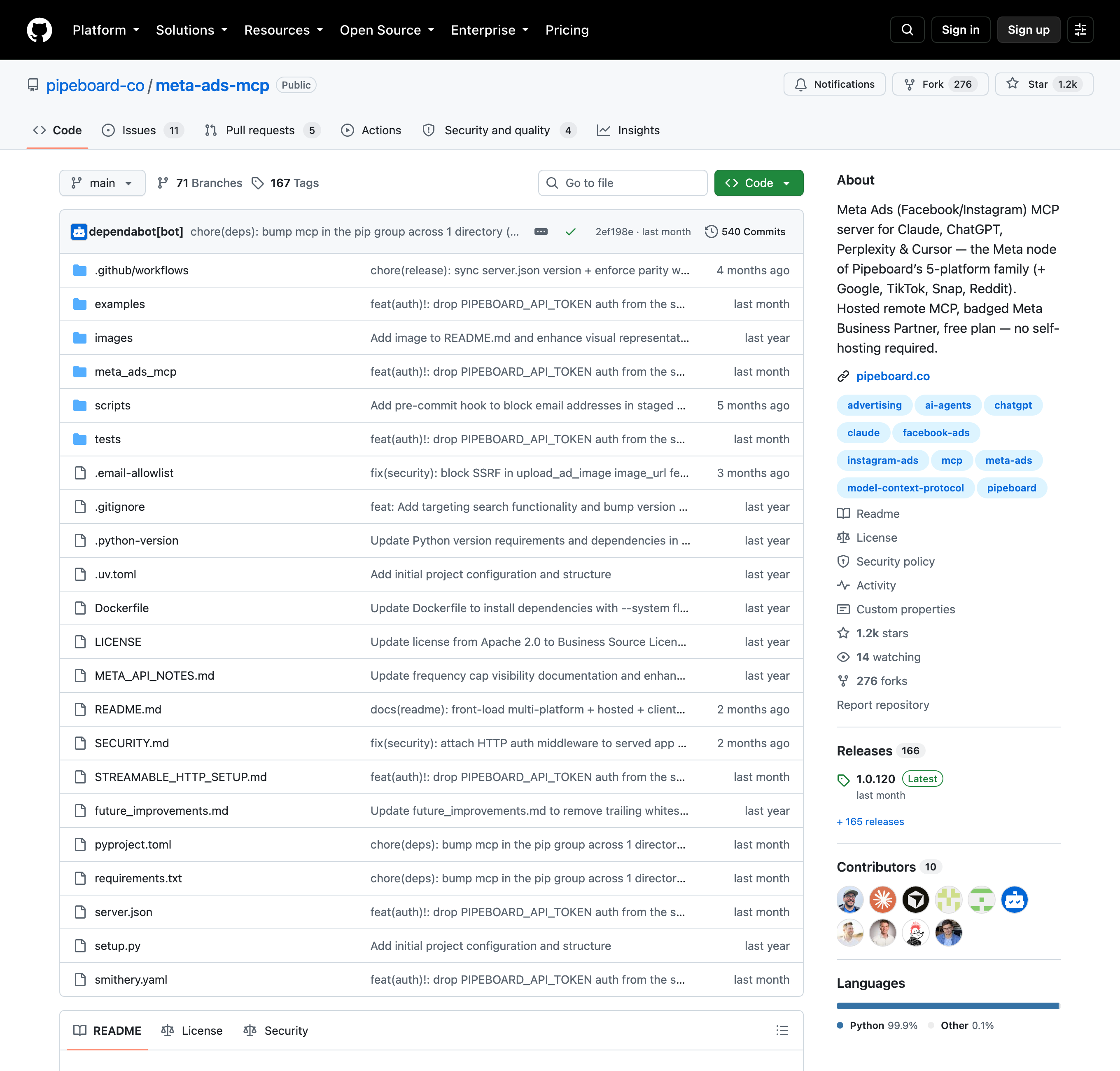Open the Custom properties link
Viewport: 1120px width, 1071px height.
click(x=896, y=609)
